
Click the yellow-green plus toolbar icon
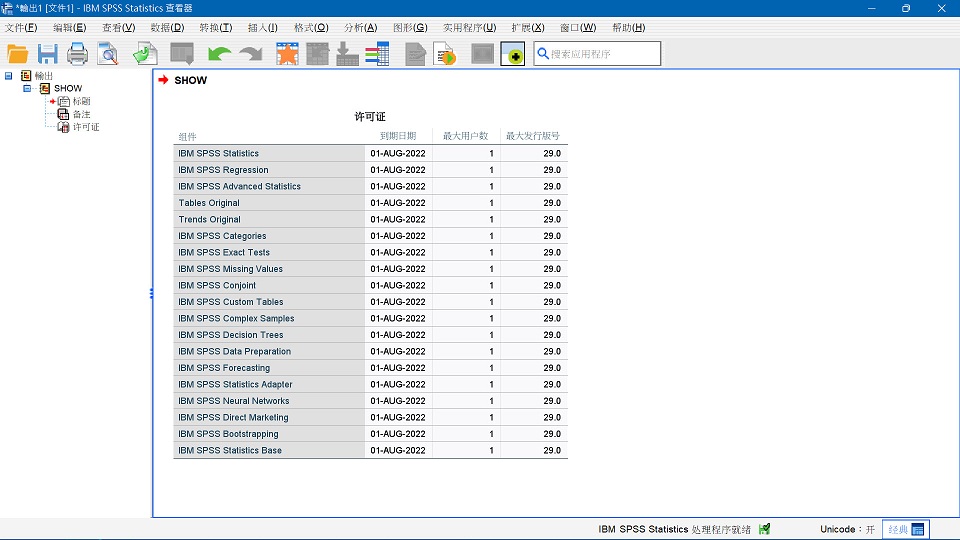point(512,54)
